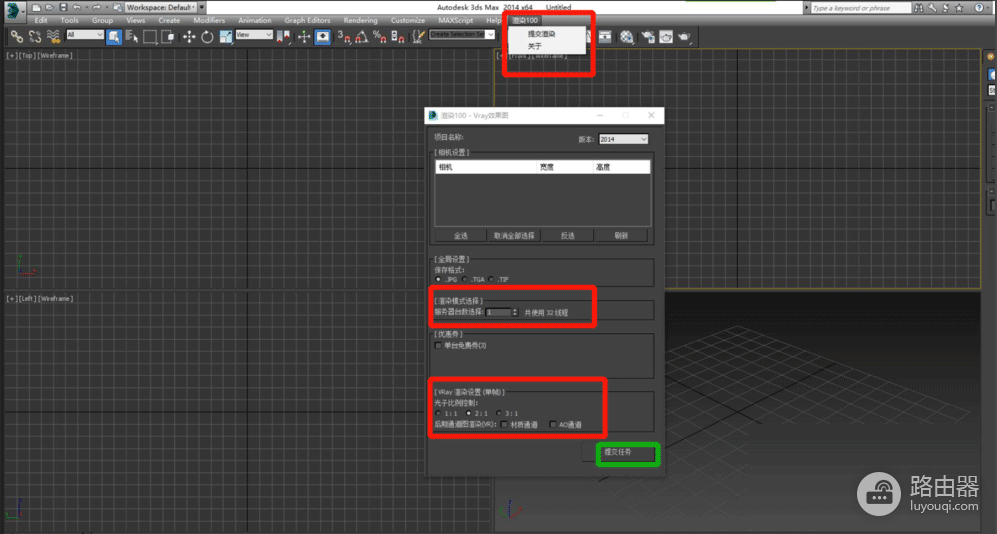Image resolution: width=997 pixels, height=534 pixels.
Task: Open the Edit menu
Action: [41, 20]
